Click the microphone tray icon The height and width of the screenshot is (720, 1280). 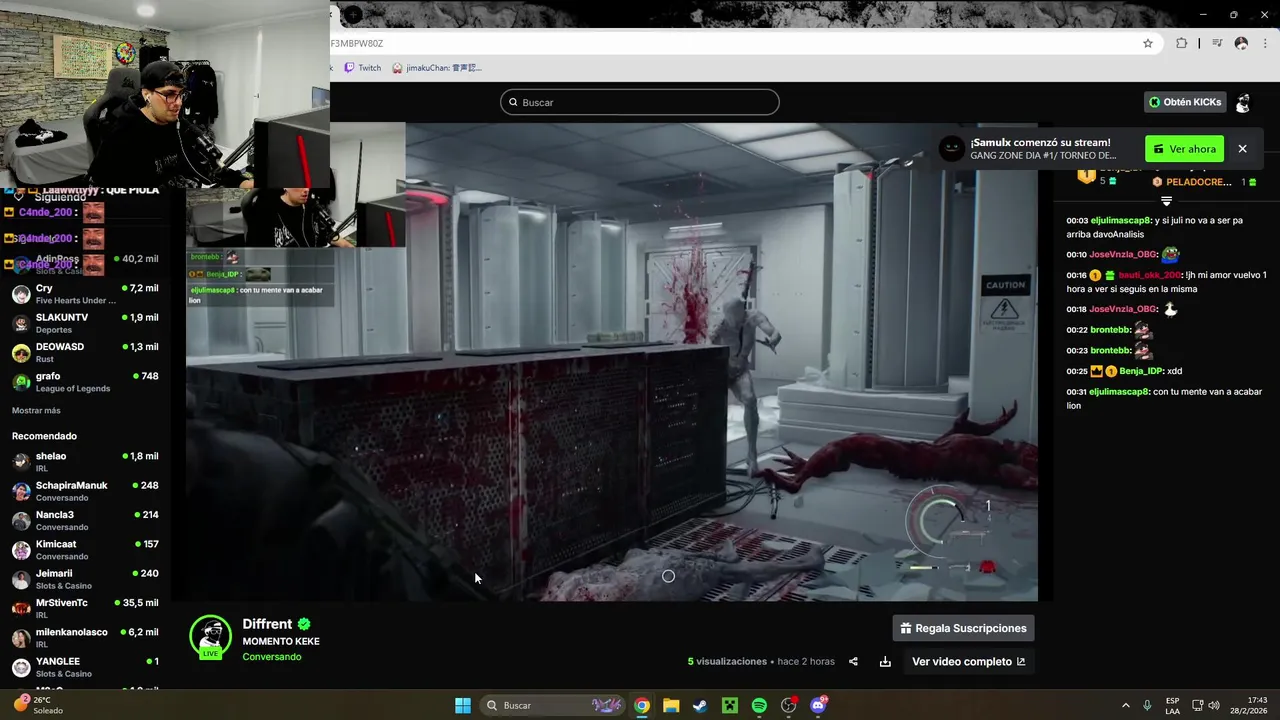click(1147, 705)
